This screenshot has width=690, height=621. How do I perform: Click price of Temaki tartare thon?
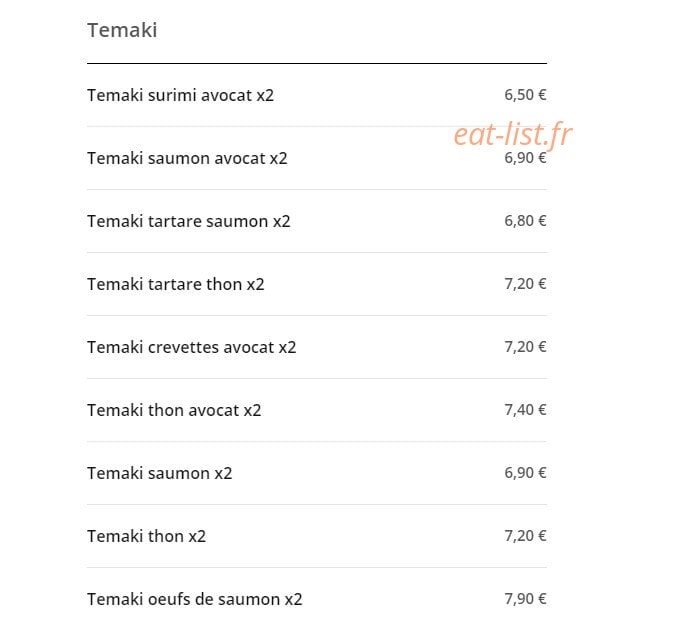tap(525, 283)
